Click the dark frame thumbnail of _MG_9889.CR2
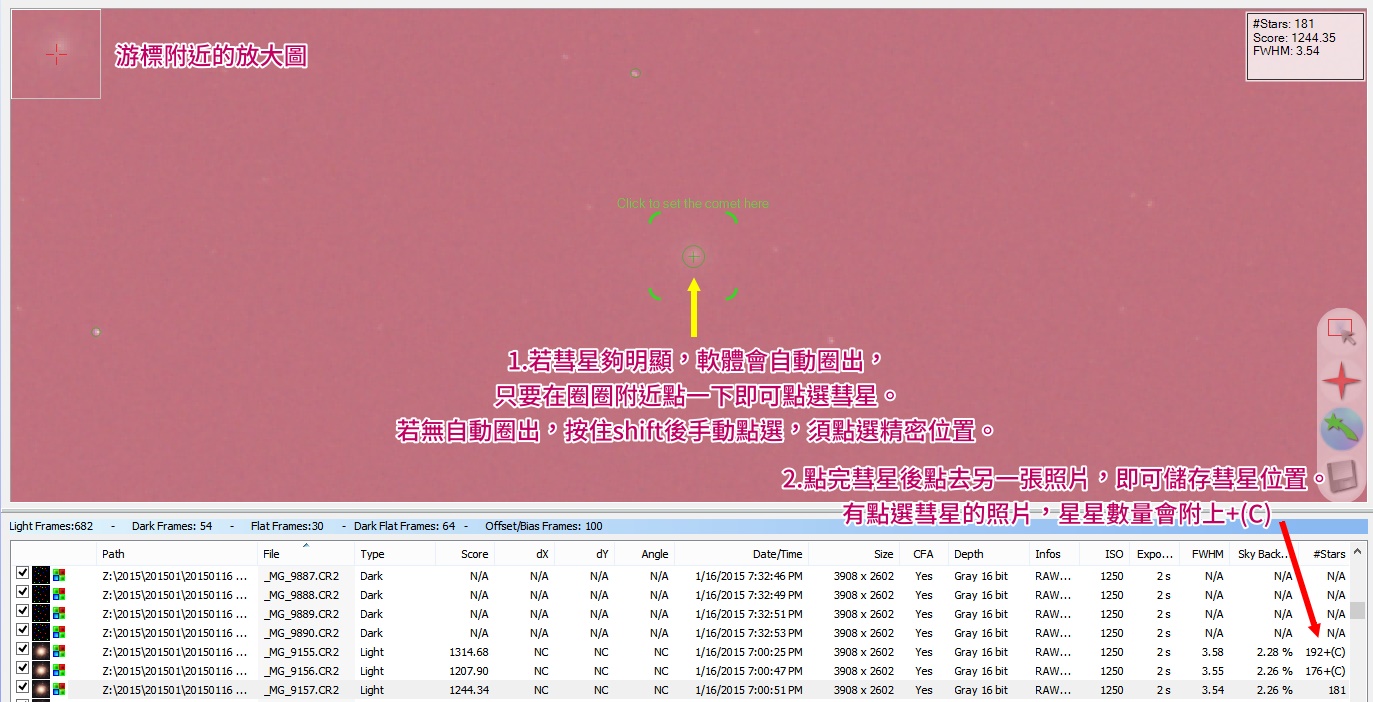The width and height of the screenshot is (1373, 702). 41,614
